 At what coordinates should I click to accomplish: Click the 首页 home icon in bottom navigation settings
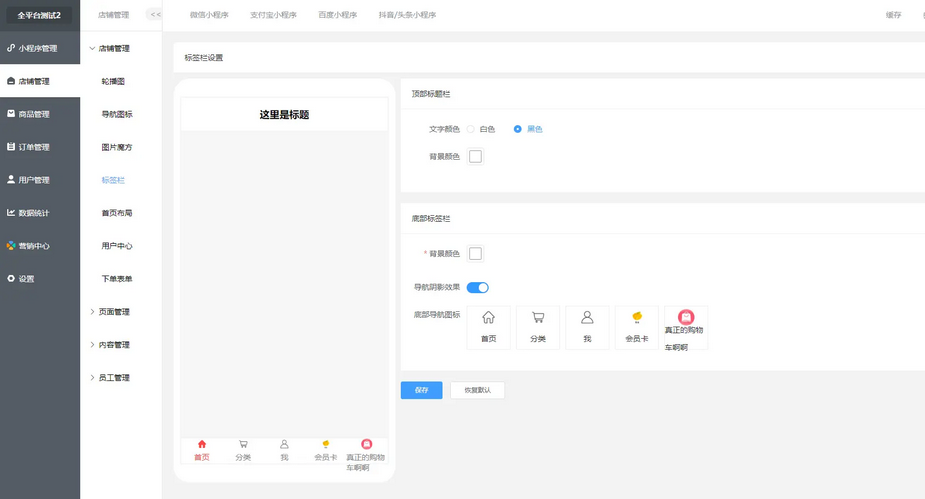tap(488, 327)
